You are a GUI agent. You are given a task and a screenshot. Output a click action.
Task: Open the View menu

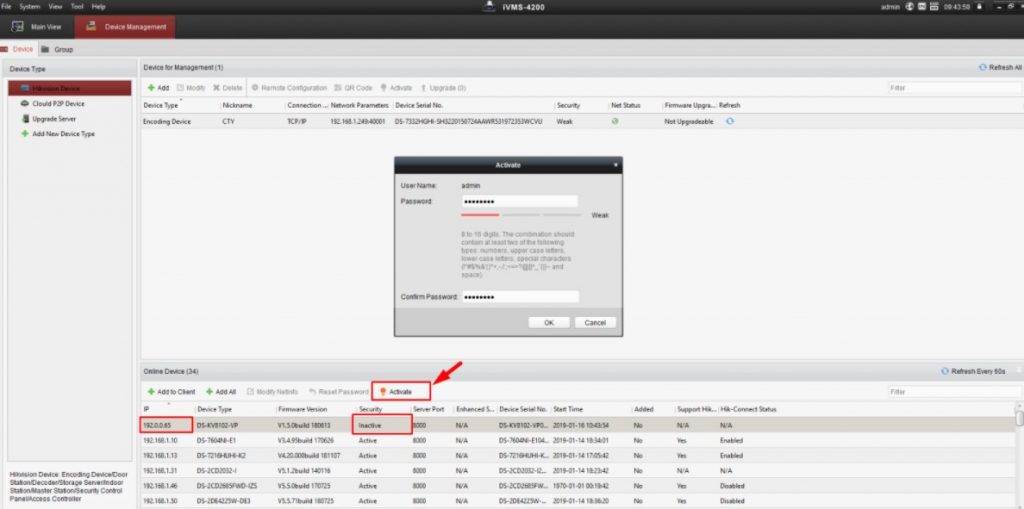click(x=56, y=6)
